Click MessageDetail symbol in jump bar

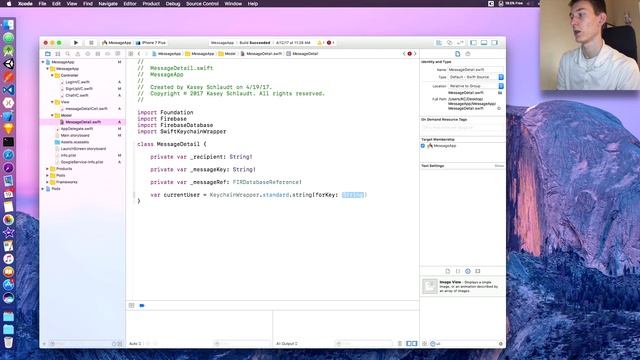click(x=302, y=54)
